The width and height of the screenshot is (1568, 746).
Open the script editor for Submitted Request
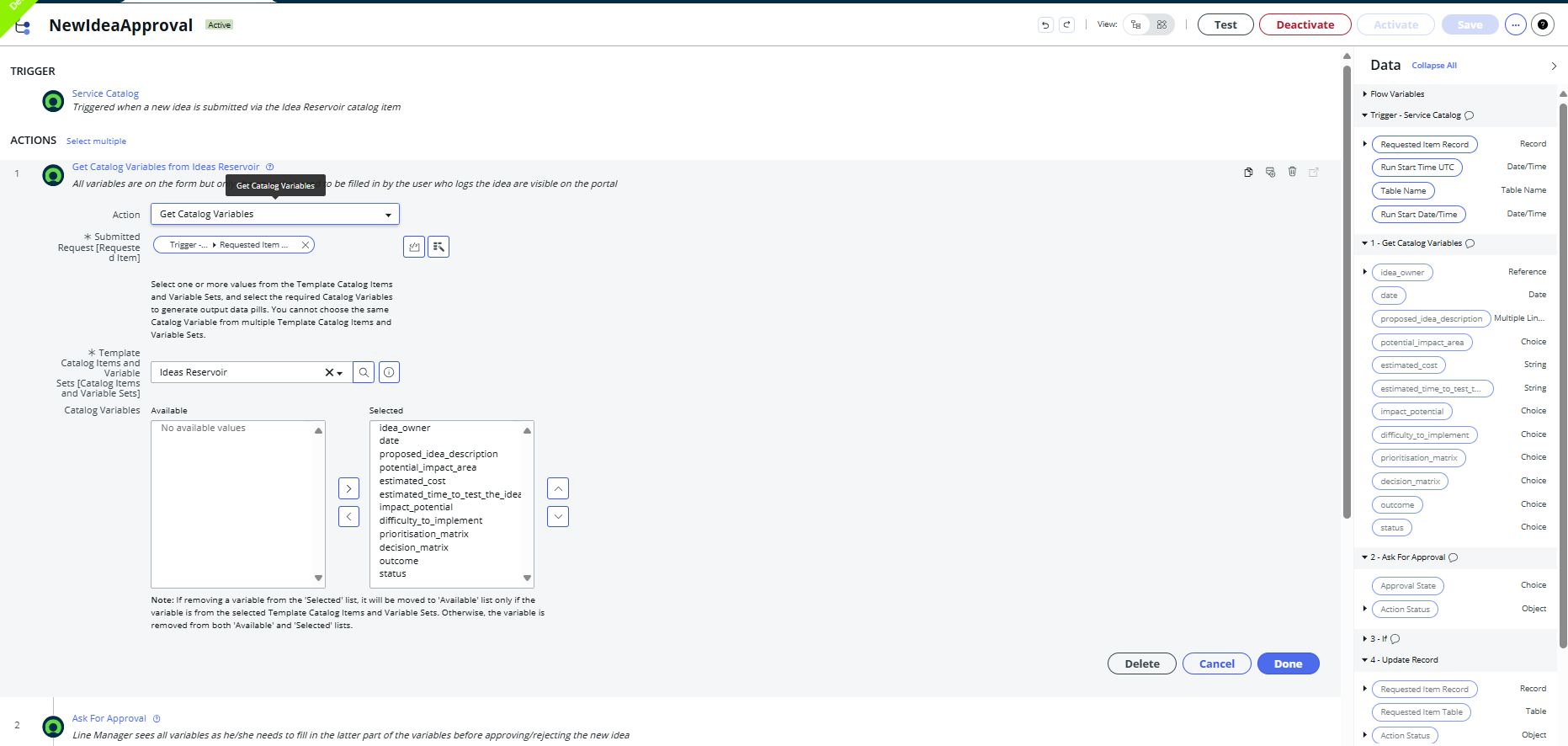click(414, 247)
